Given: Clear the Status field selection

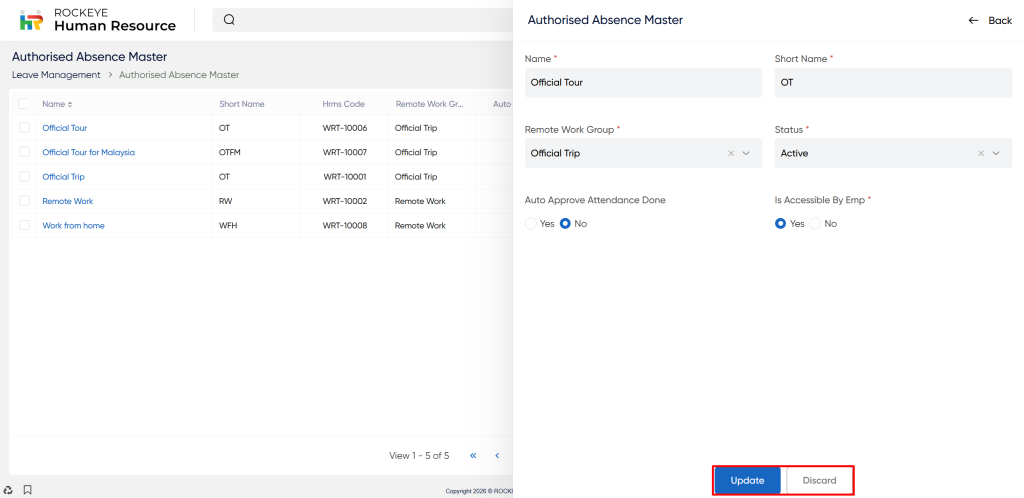Looking at the screenshot, I should click(981, 153).
